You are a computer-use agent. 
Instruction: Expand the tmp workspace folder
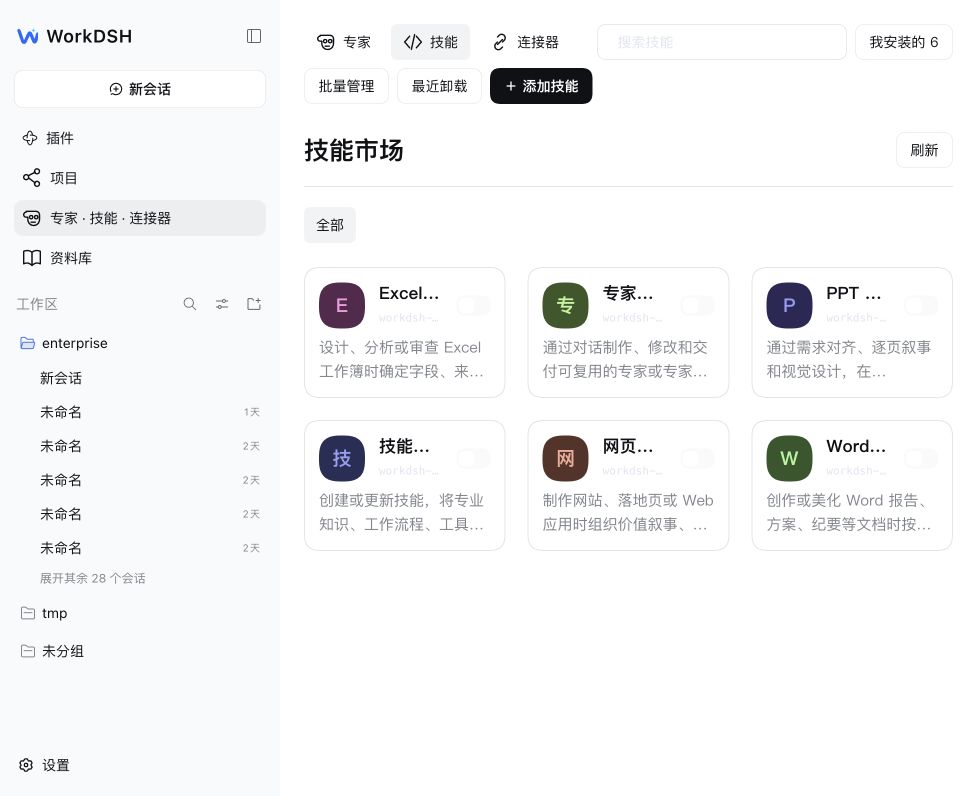coord(140,613)
